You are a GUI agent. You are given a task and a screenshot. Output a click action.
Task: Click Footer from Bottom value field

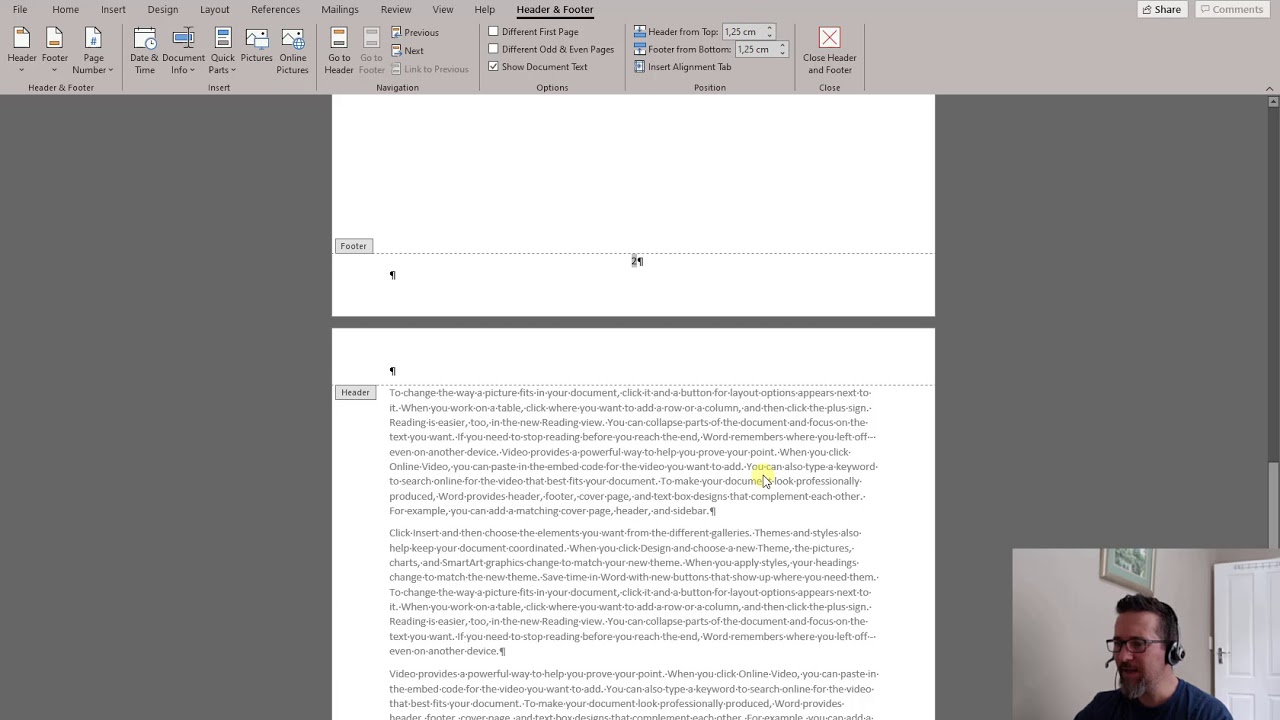(756, 49)
